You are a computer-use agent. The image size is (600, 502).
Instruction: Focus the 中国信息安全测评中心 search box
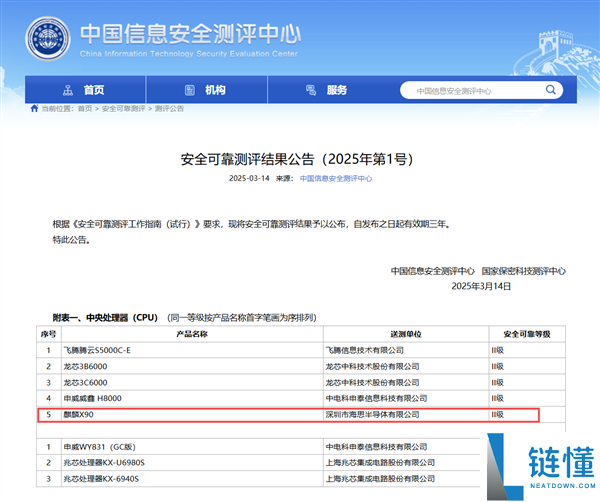click(481, 91)
